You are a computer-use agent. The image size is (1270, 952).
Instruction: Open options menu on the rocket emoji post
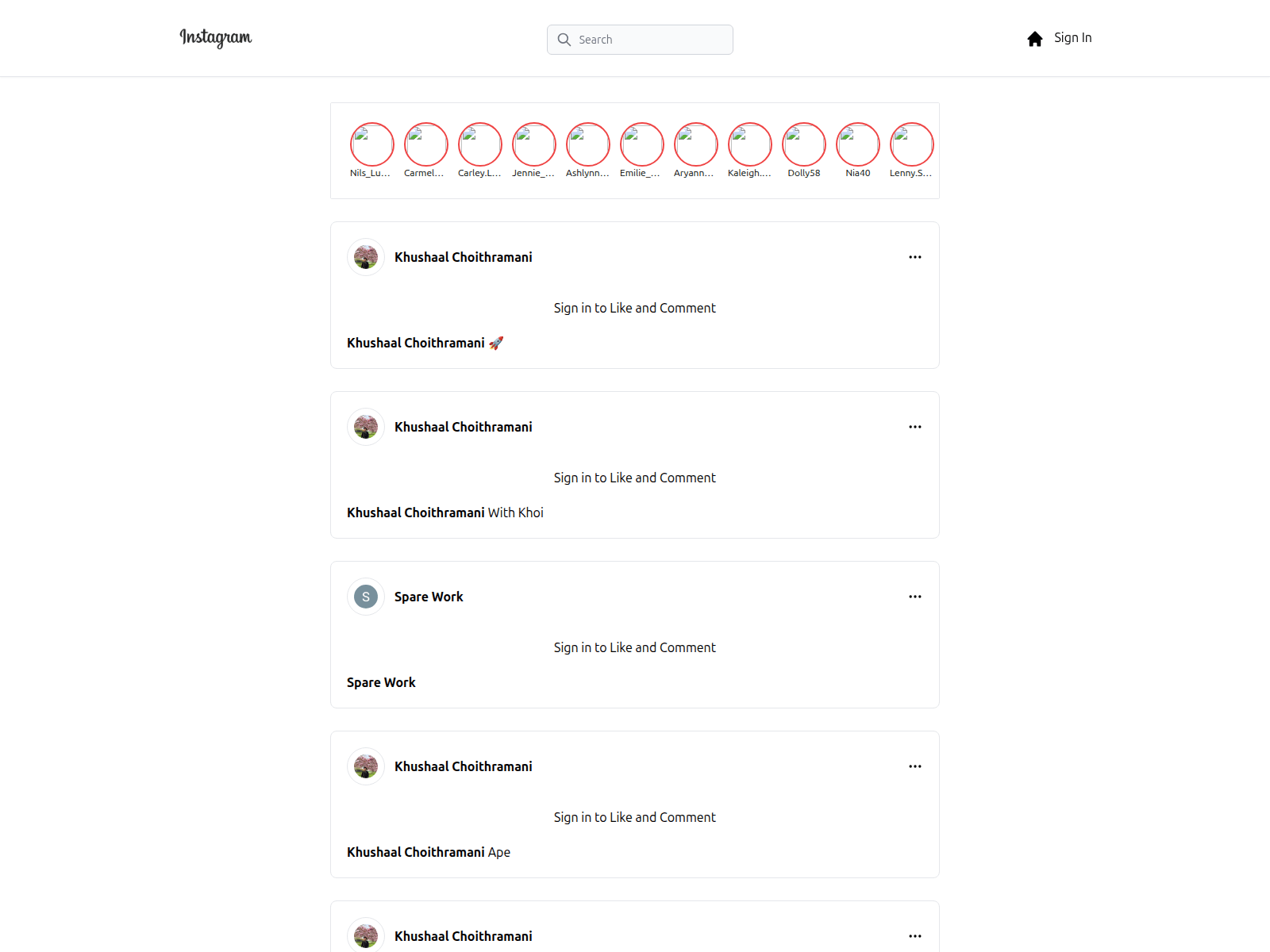coord(915,257)
